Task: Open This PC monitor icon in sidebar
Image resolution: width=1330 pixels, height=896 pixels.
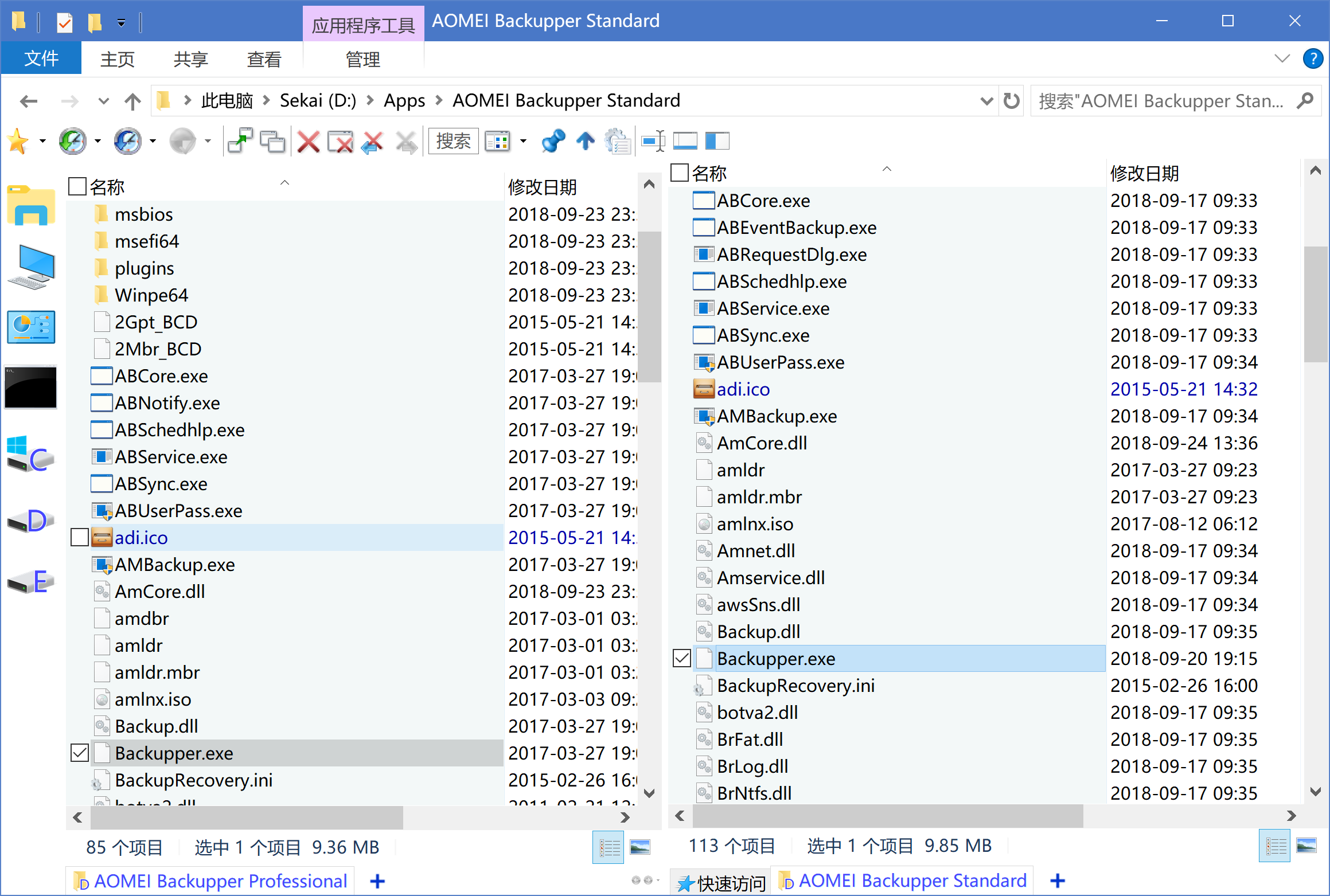Action: tap(32, 267)
